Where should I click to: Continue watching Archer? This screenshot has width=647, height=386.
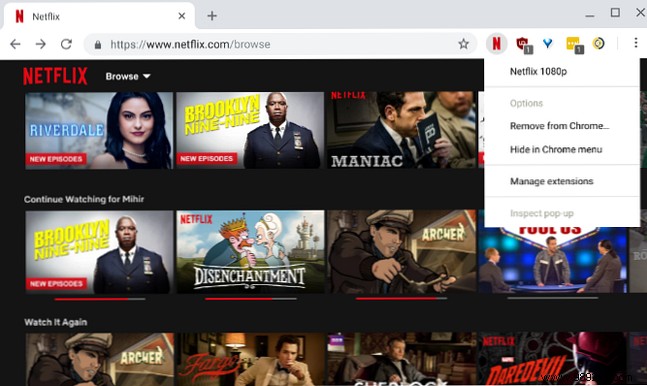(x=401, y=252)
